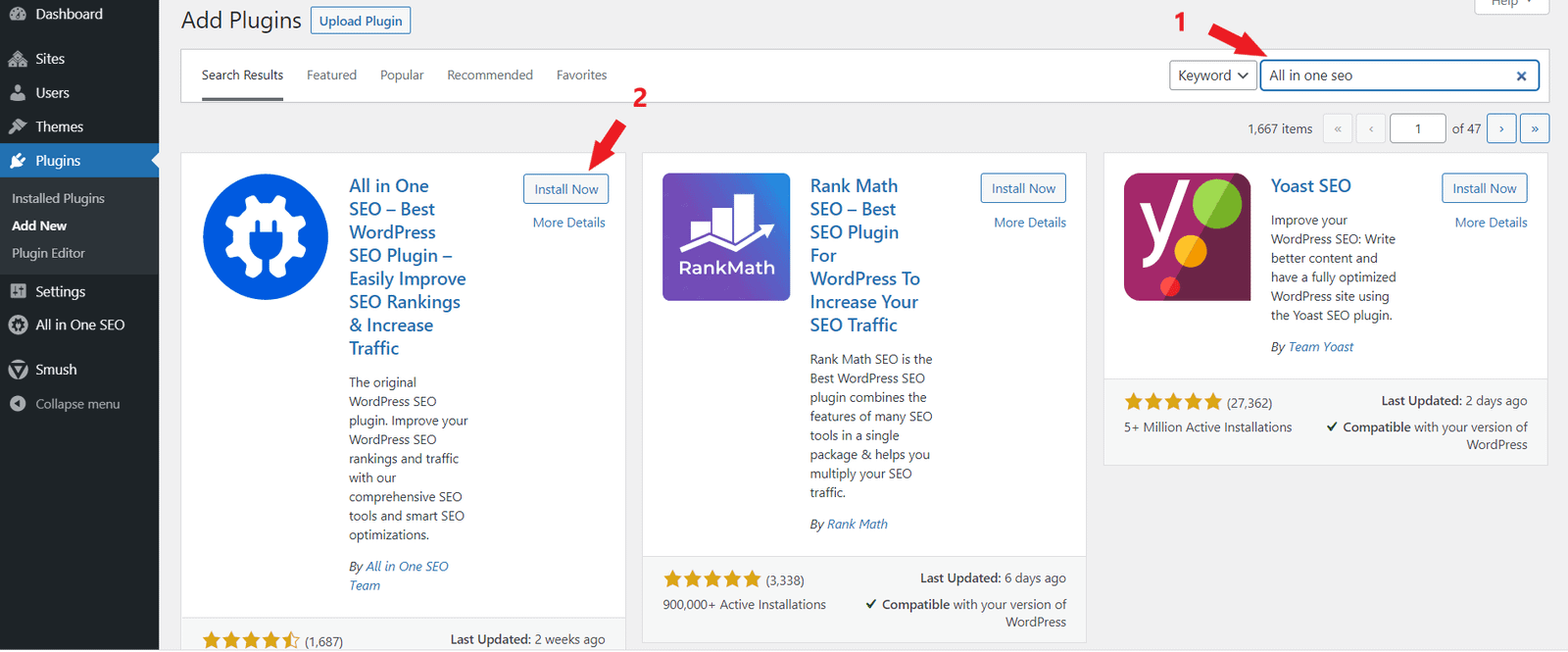The image size is (1568, 652).
Task: Open the Smush menu item
Action: [x=79, y=370]
